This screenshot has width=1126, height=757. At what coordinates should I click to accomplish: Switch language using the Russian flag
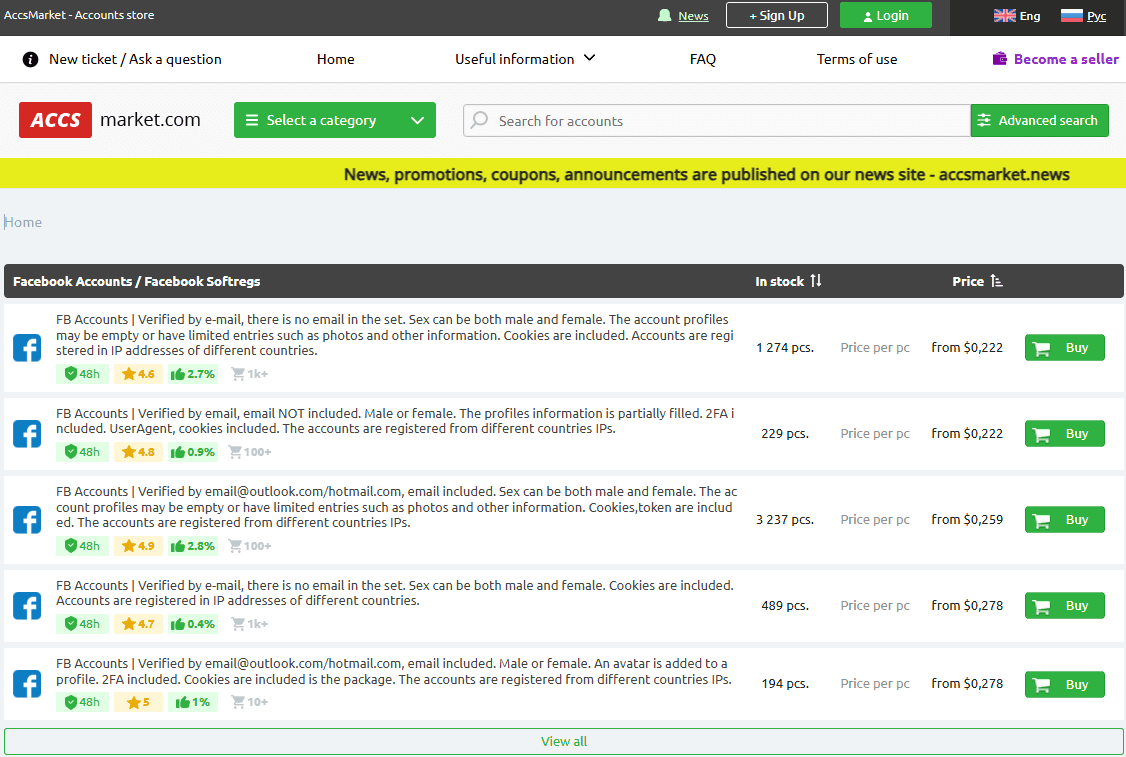pyautogui.click(x=1072, y=15)
